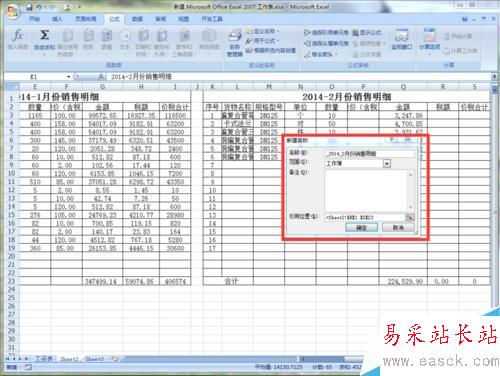Click column header G
Viewport: 500px width, 376px height.
click(x=102, y=87)
